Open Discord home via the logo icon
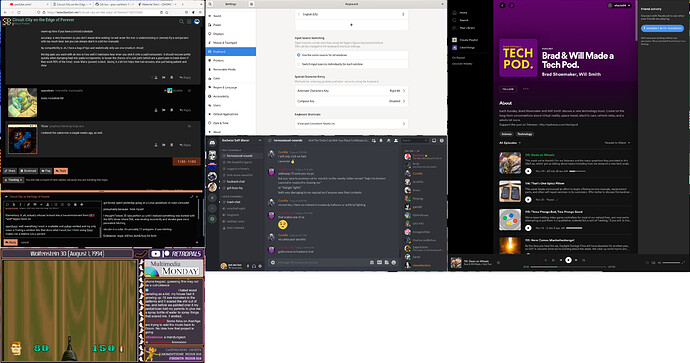The width and height of the screenshot is (690, 363). click(x=212, y=142)
